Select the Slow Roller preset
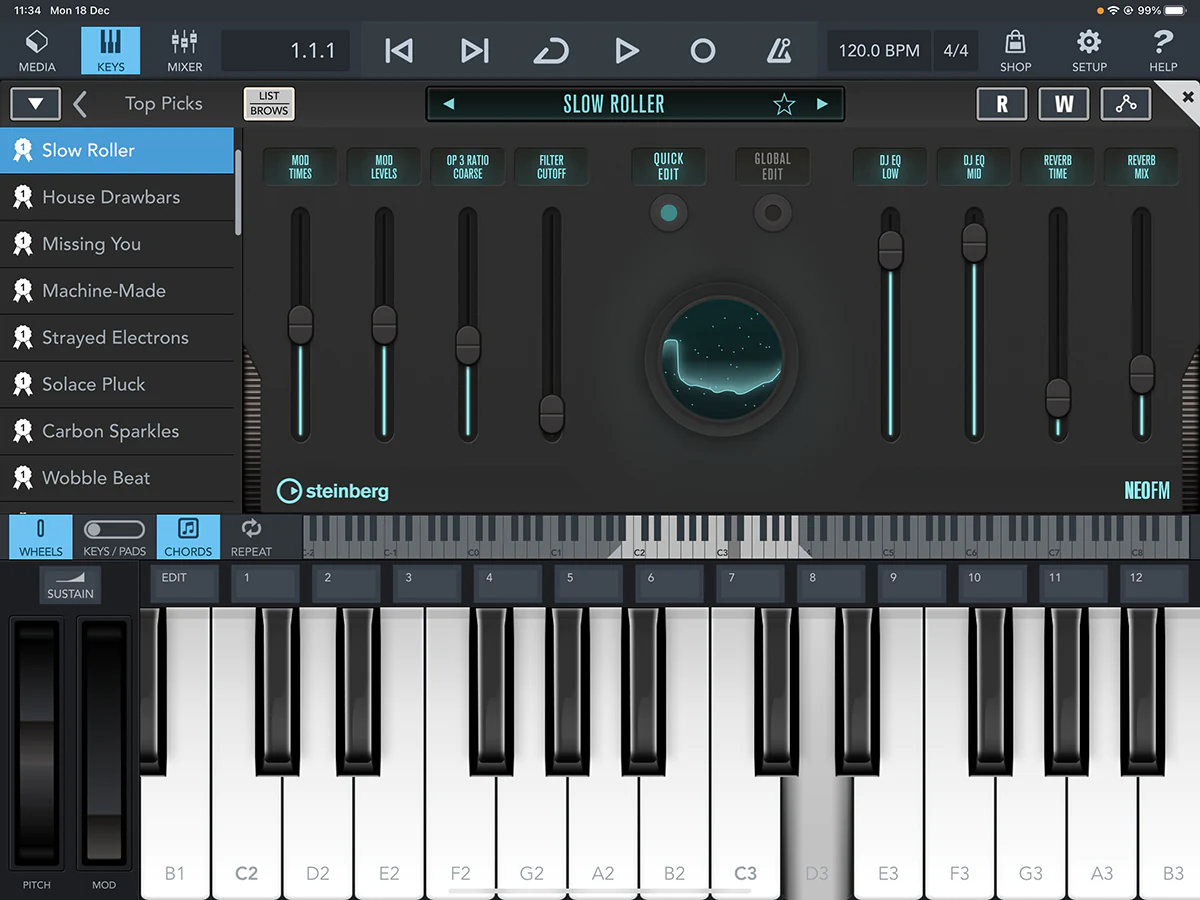Image resolution: width=1200 pixels, height=900 pixels. (x=117, y=150)
